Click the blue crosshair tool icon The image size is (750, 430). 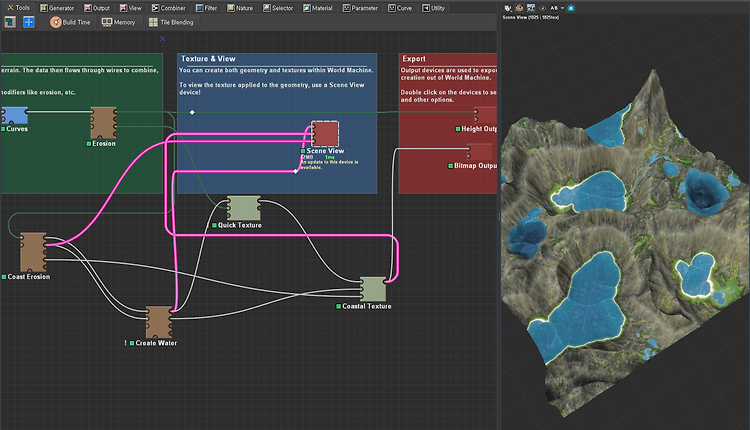click(x=29, y=22)
